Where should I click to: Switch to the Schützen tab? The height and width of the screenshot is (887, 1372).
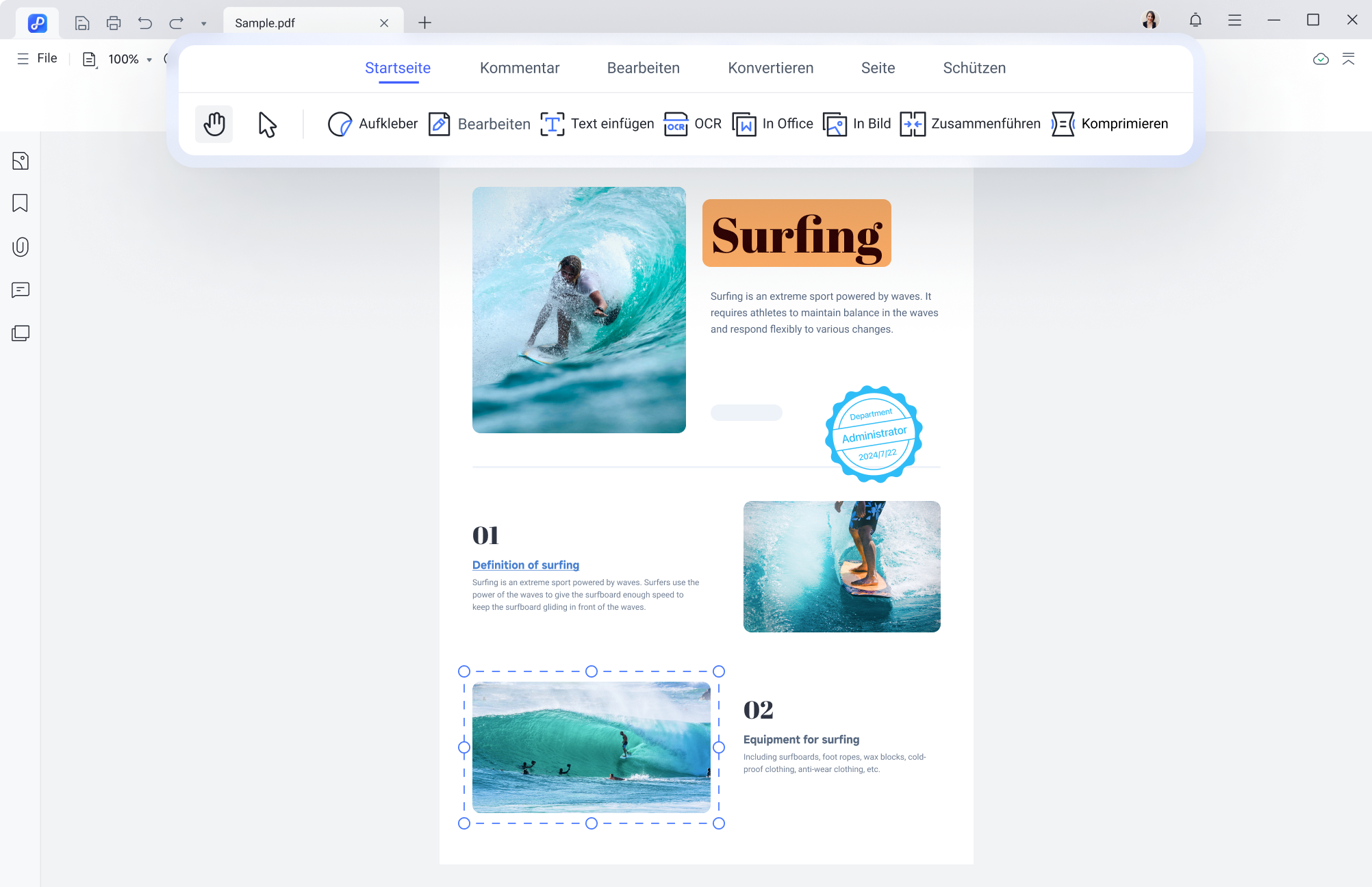click(x=975, y=68)
